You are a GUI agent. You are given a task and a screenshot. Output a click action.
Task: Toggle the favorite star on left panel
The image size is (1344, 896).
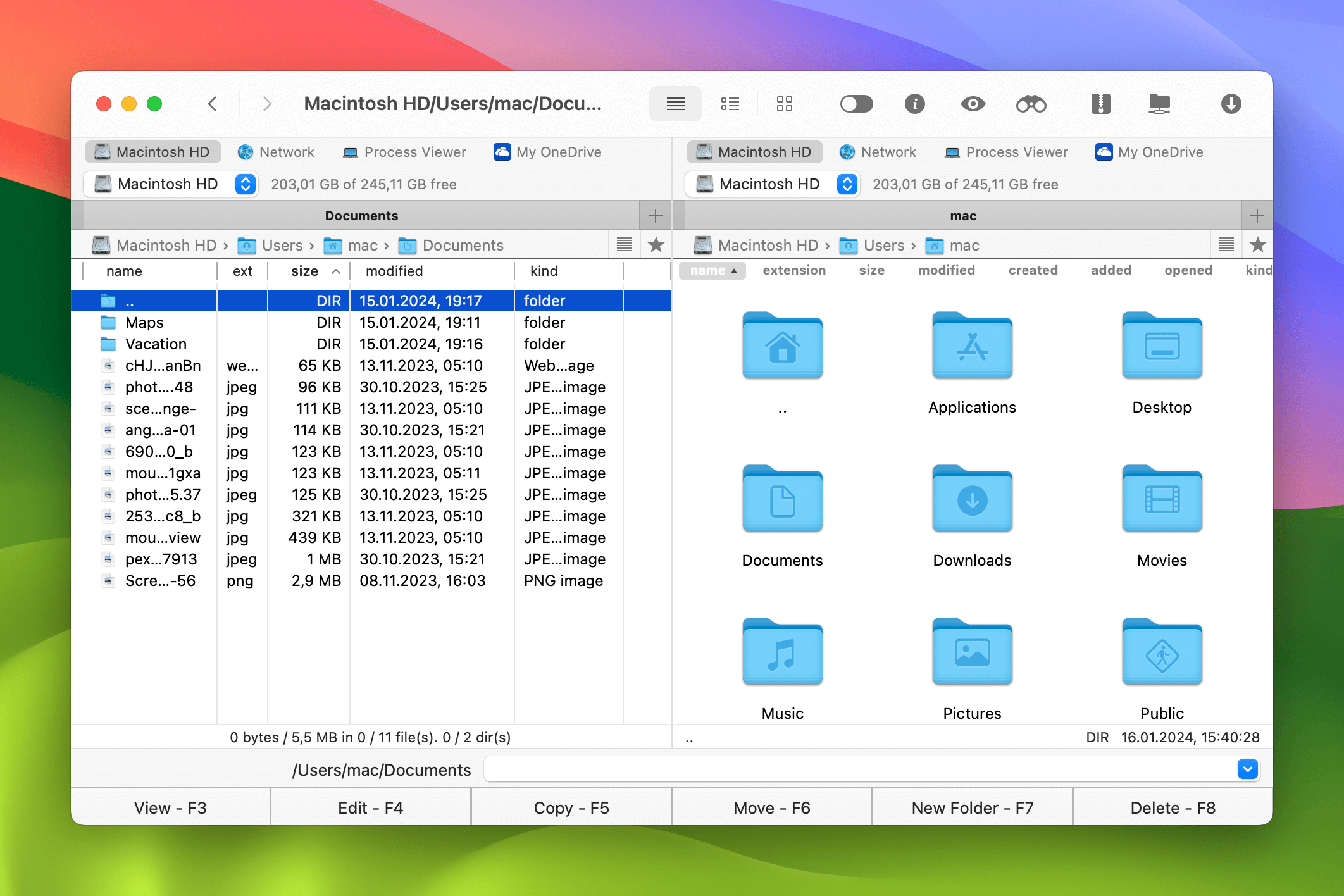tap(654, 245)
